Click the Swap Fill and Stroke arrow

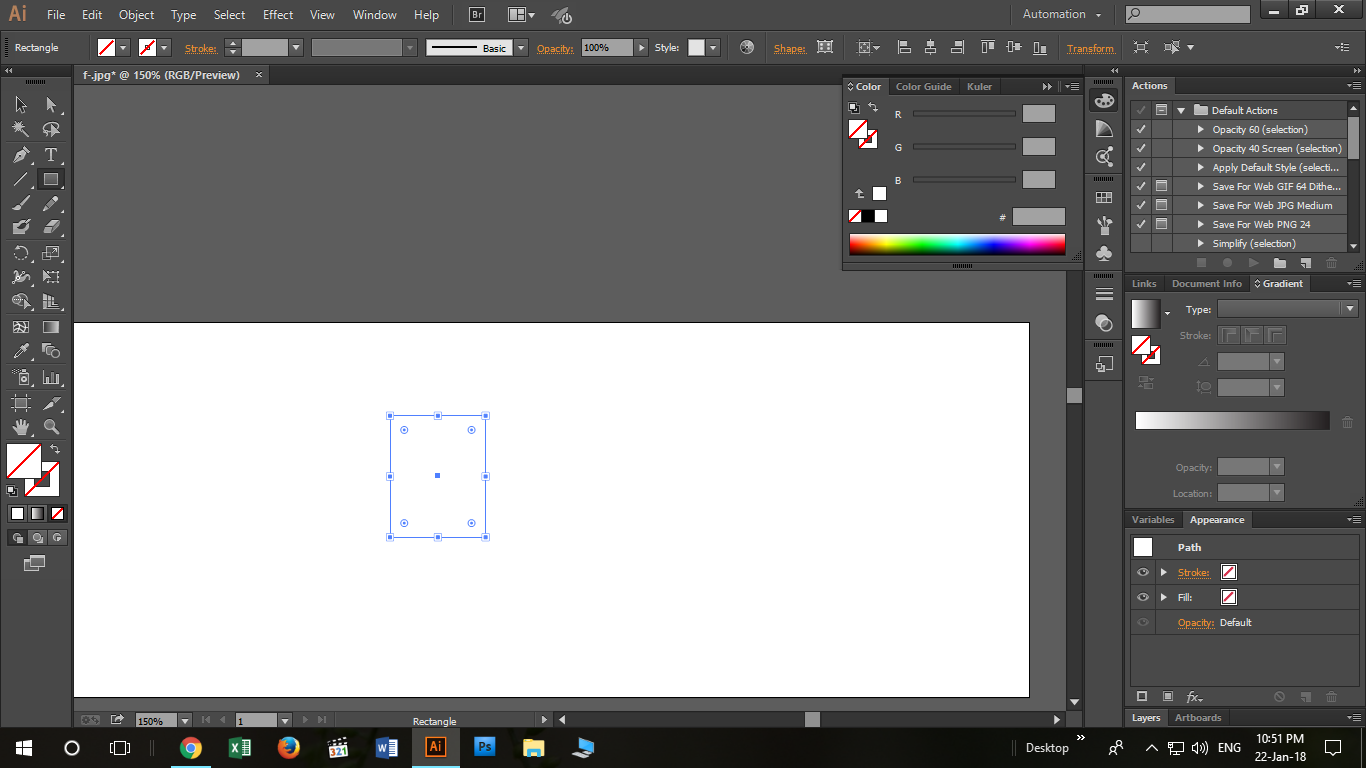[55, 450]
